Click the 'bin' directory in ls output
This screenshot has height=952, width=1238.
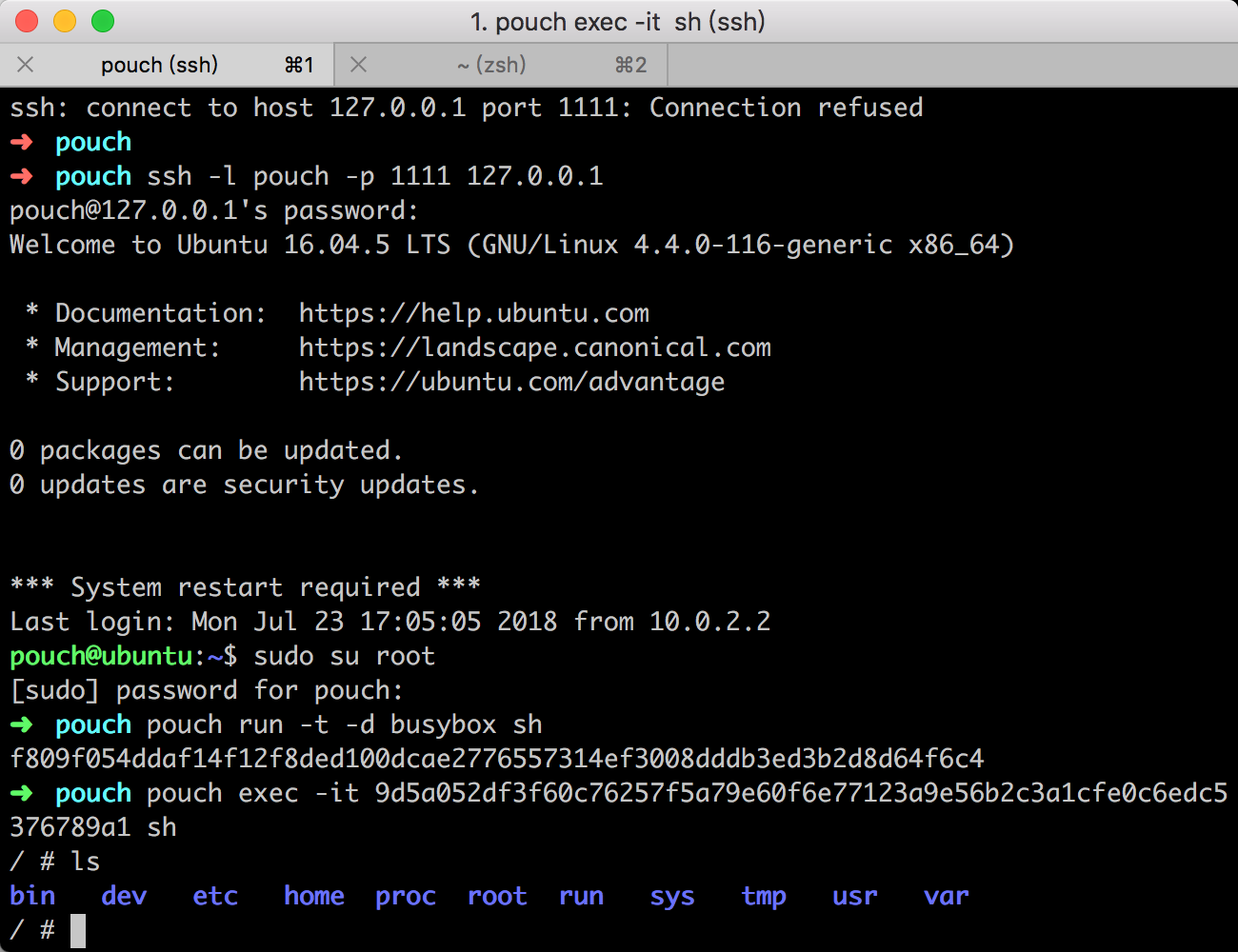pyautogui.click(x=32, y=896)
